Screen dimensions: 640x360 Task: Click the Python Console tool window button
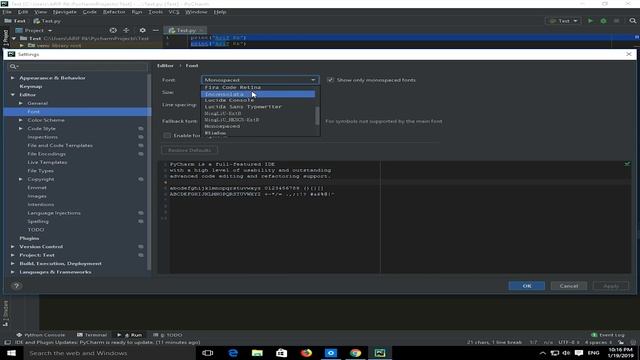pyautogui.click(x=40, y=335)
